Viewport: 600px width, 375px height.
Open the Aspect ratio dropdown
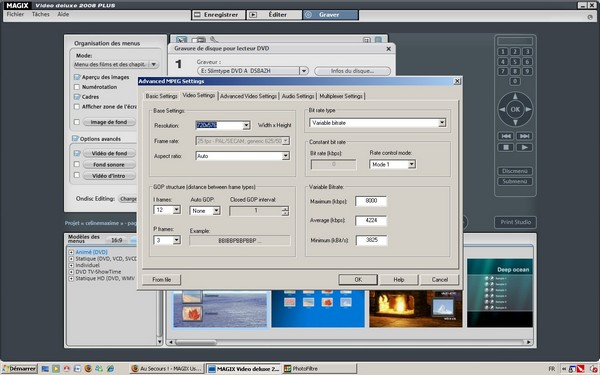(x=285, y=156)
